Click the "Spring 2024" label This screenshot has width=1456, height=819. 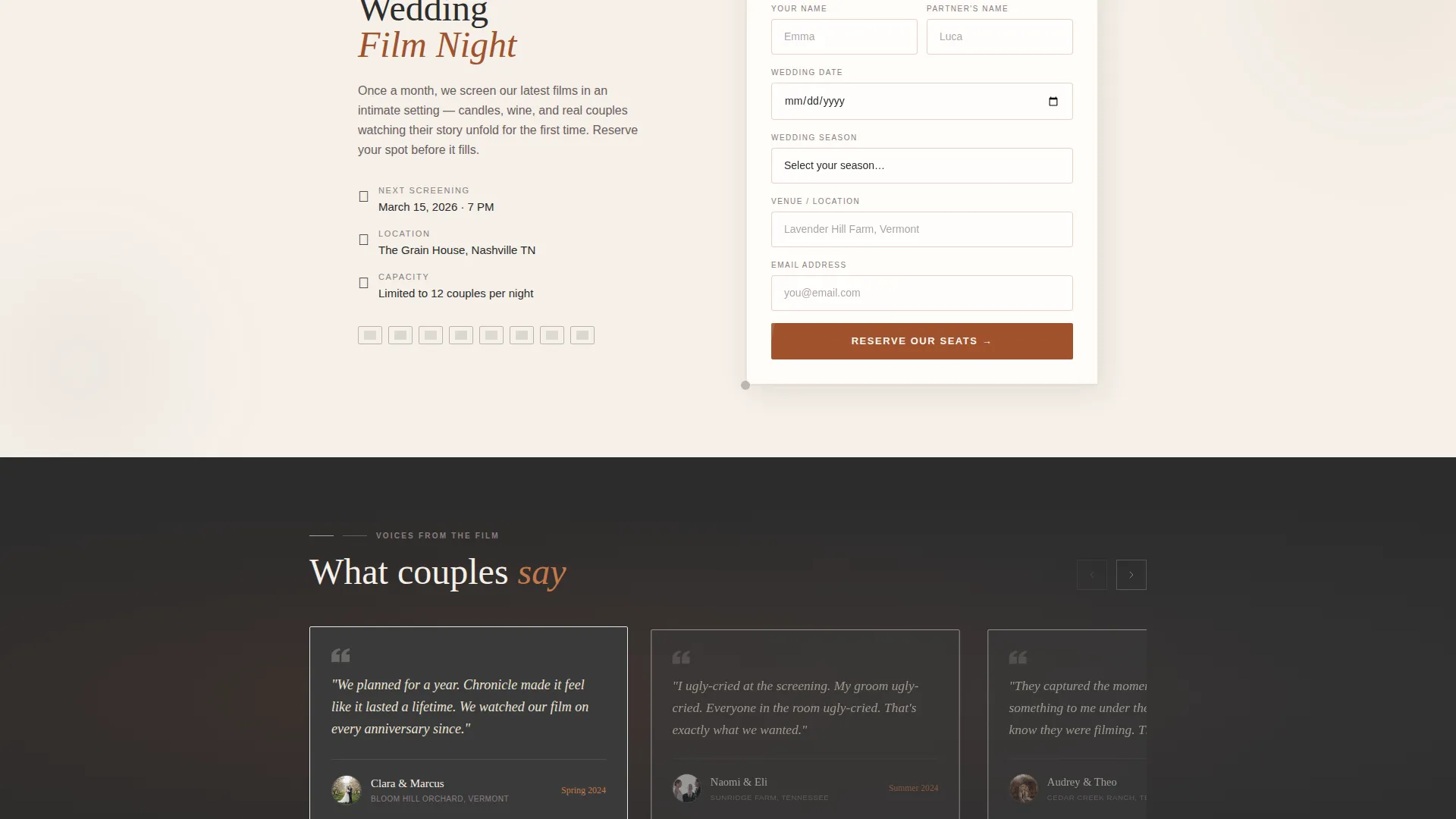(583, 790)
